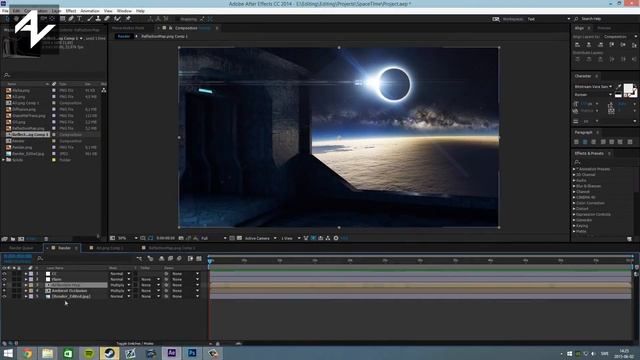
Task: Open Photoshop from Windows taskbar
Action: 192,353
